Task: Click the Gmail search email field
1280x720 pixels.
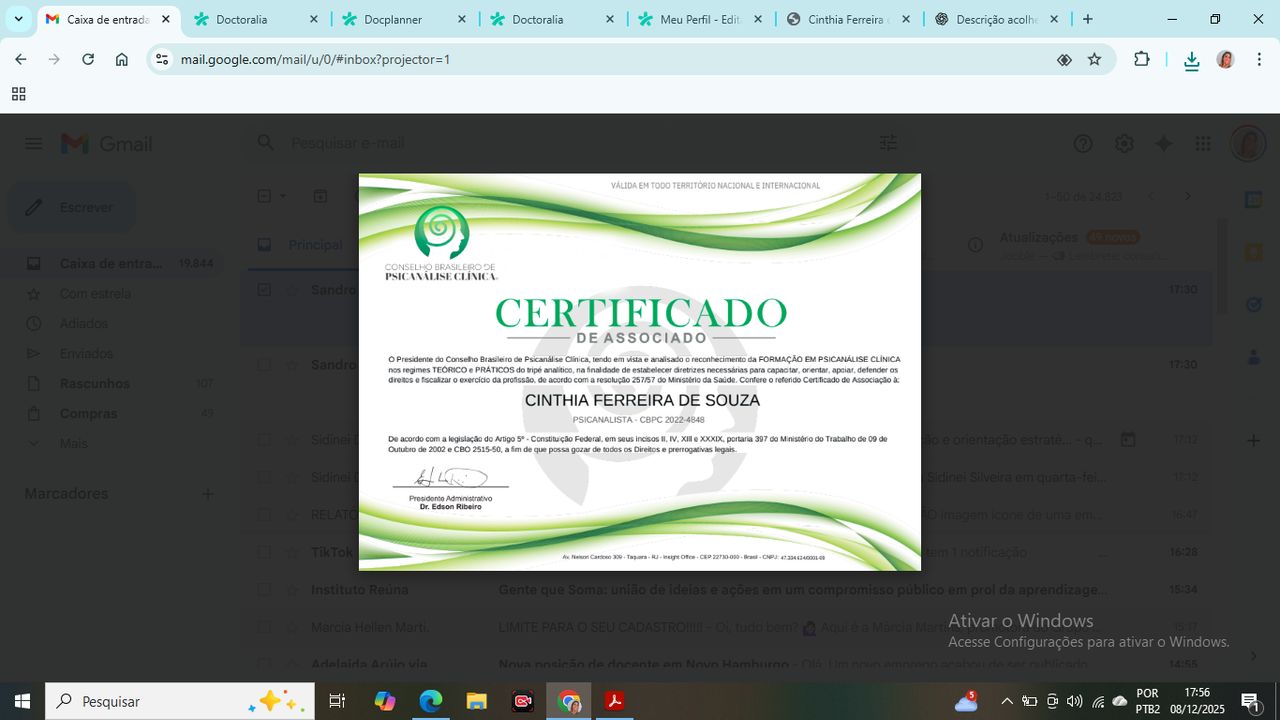Action: pos(560,143)
